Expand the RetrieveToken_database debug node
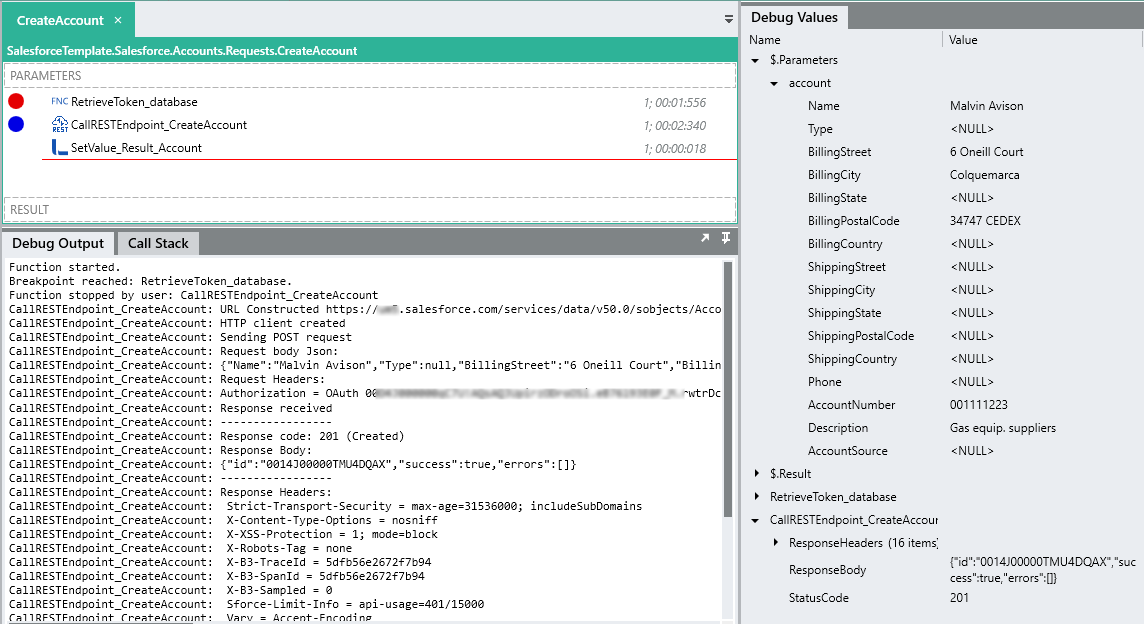The image size is (1144, 624). [756, 496]
